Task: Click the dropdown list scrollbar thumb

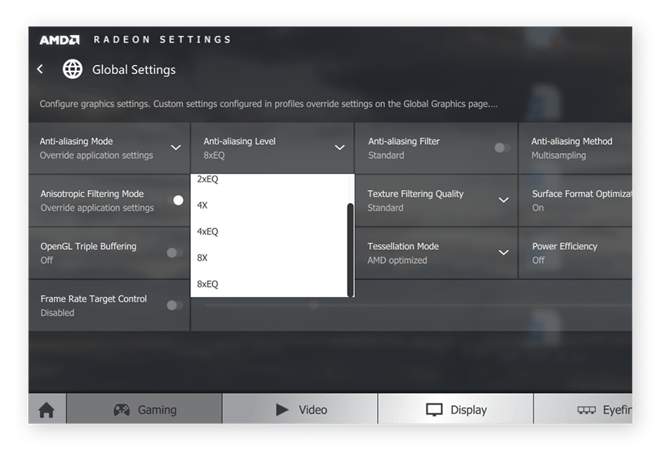Action: point(350,250)
